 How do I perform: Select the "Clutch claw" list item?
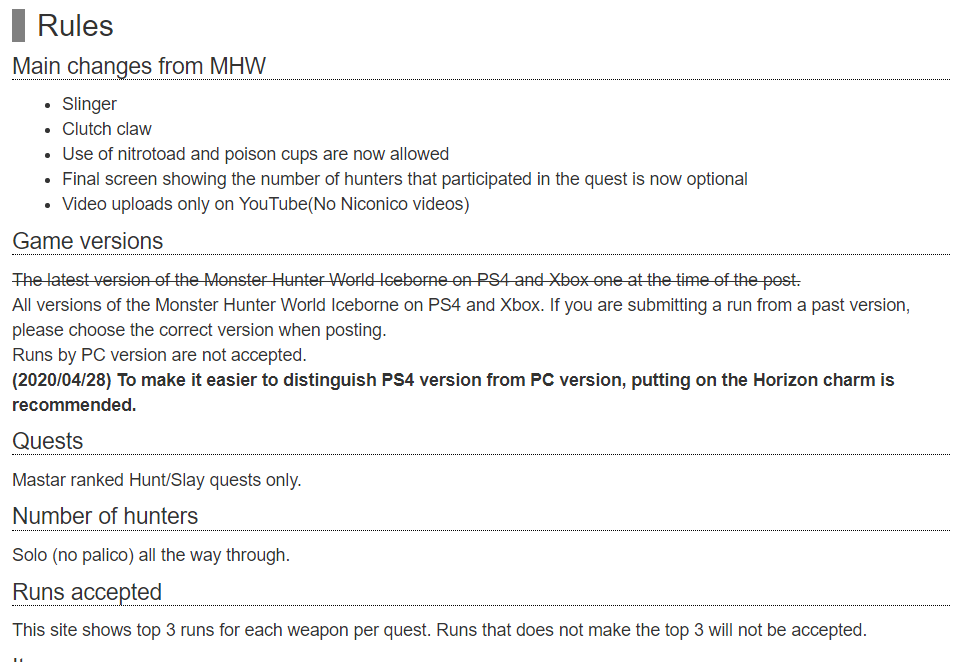(x=107, y=129)
